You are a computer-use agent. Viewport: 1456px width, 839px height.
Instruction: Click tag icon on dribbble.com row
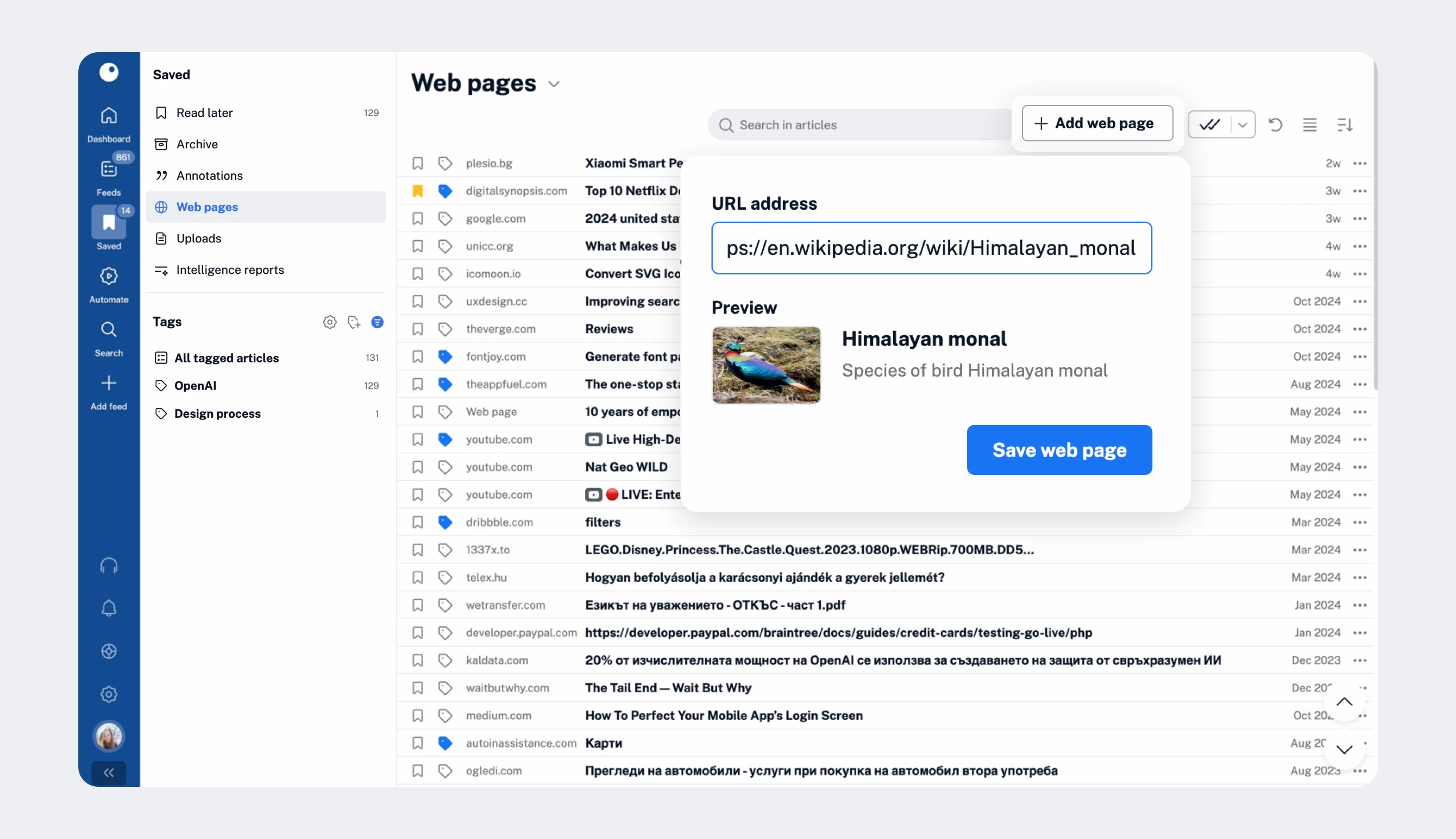click(444, 523)
